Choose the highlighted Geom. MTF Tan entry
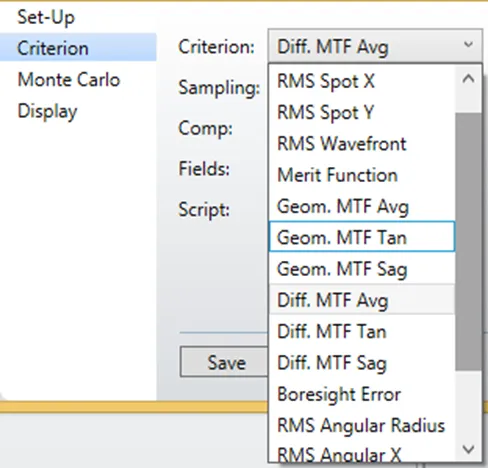This screenshot has width=488, height=468. coord(362,236)
